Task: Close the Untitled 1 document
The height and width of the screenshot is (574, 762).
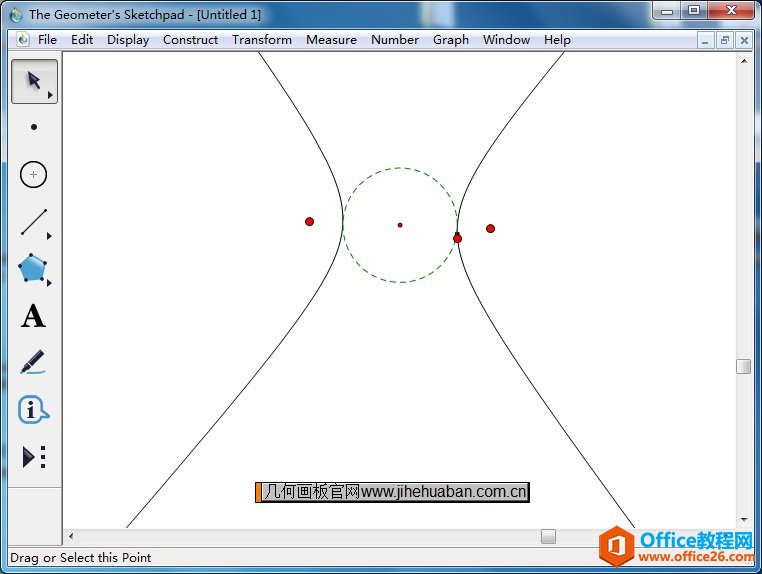Action: [744, 40]
